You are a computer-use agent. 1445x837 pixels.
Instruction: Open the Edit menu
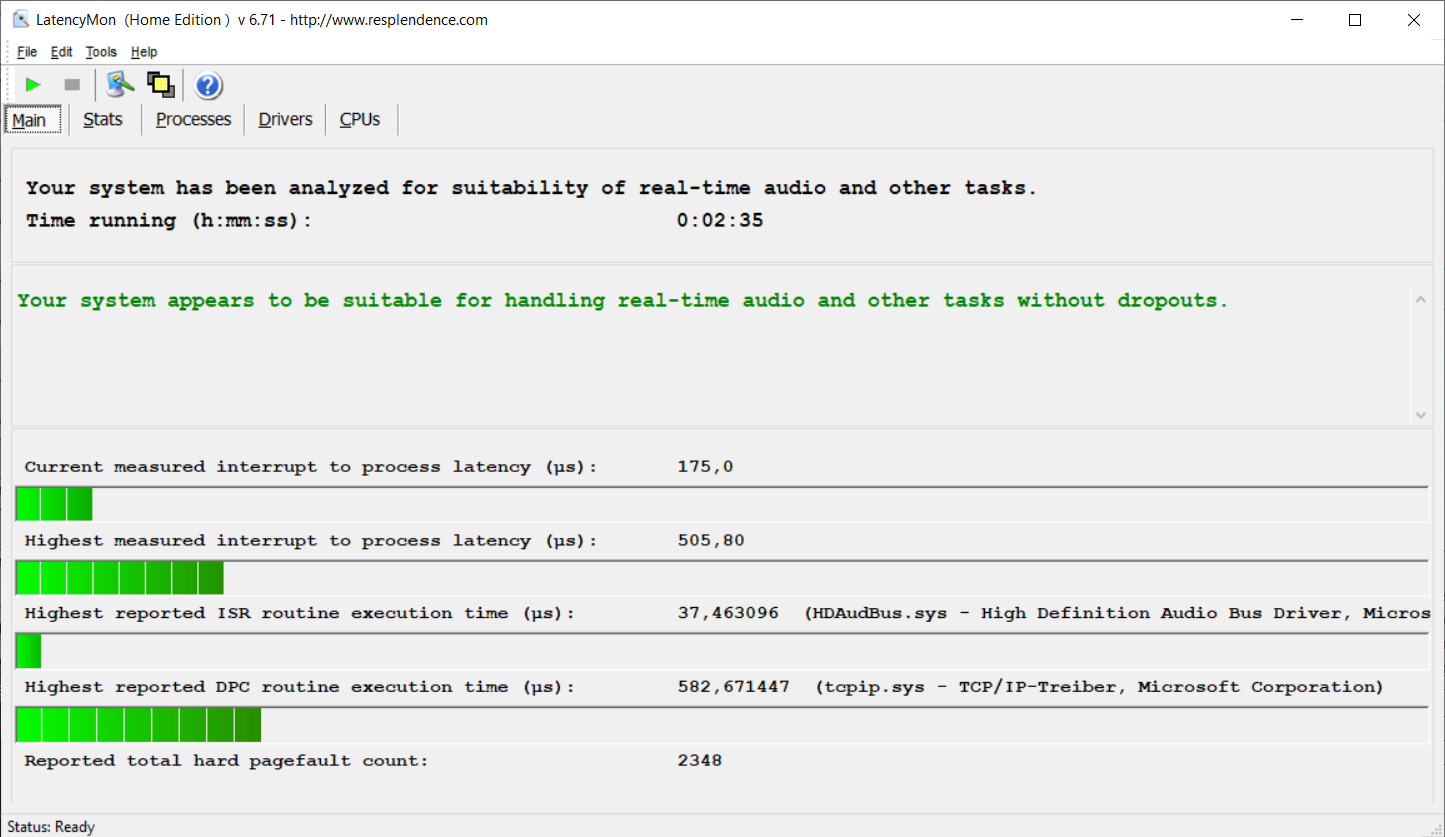[x=62, y=52]
